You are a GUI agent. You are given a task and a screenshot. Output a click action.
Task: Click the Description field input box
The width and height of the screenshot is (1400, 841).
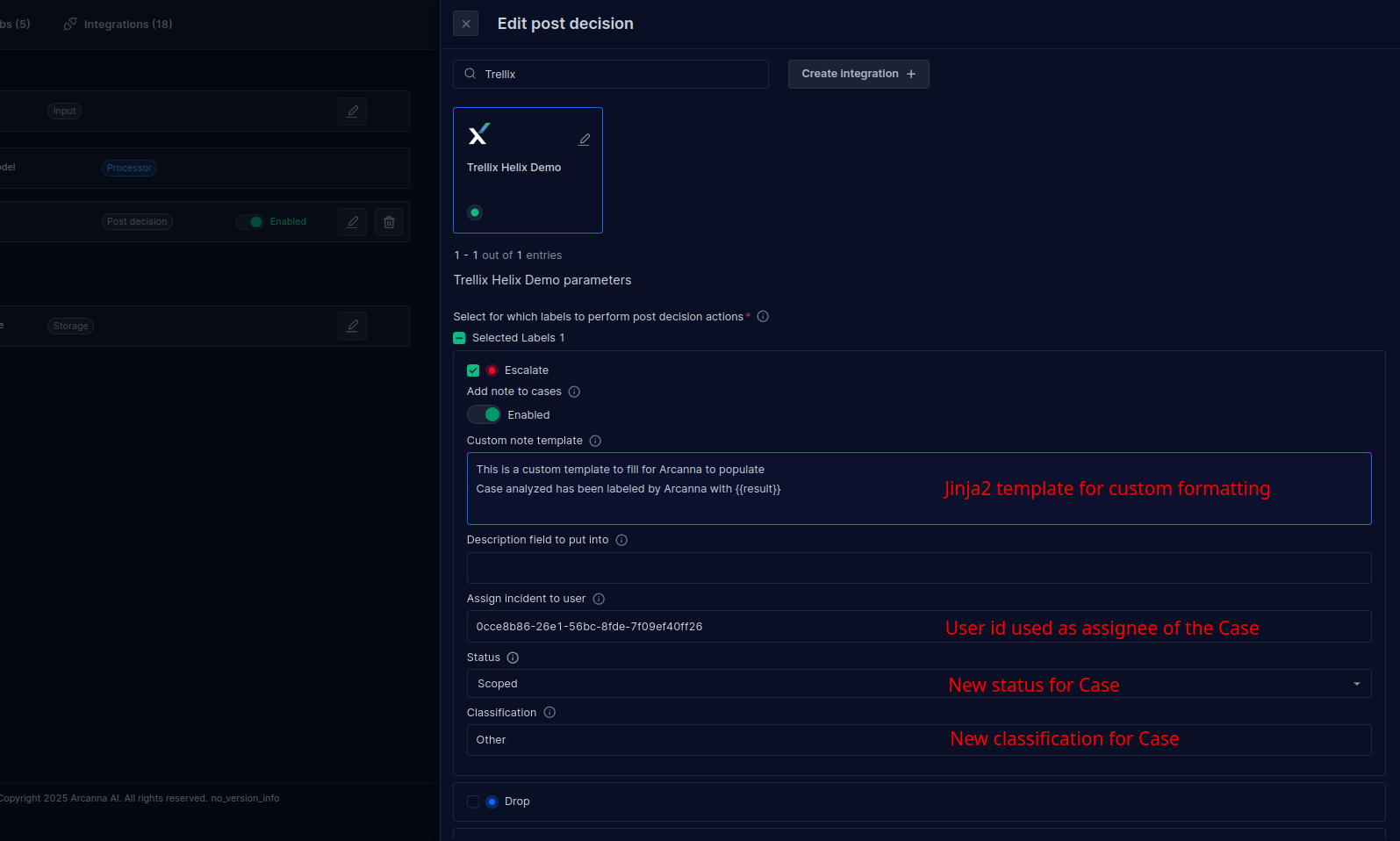[x=919, y=568]
